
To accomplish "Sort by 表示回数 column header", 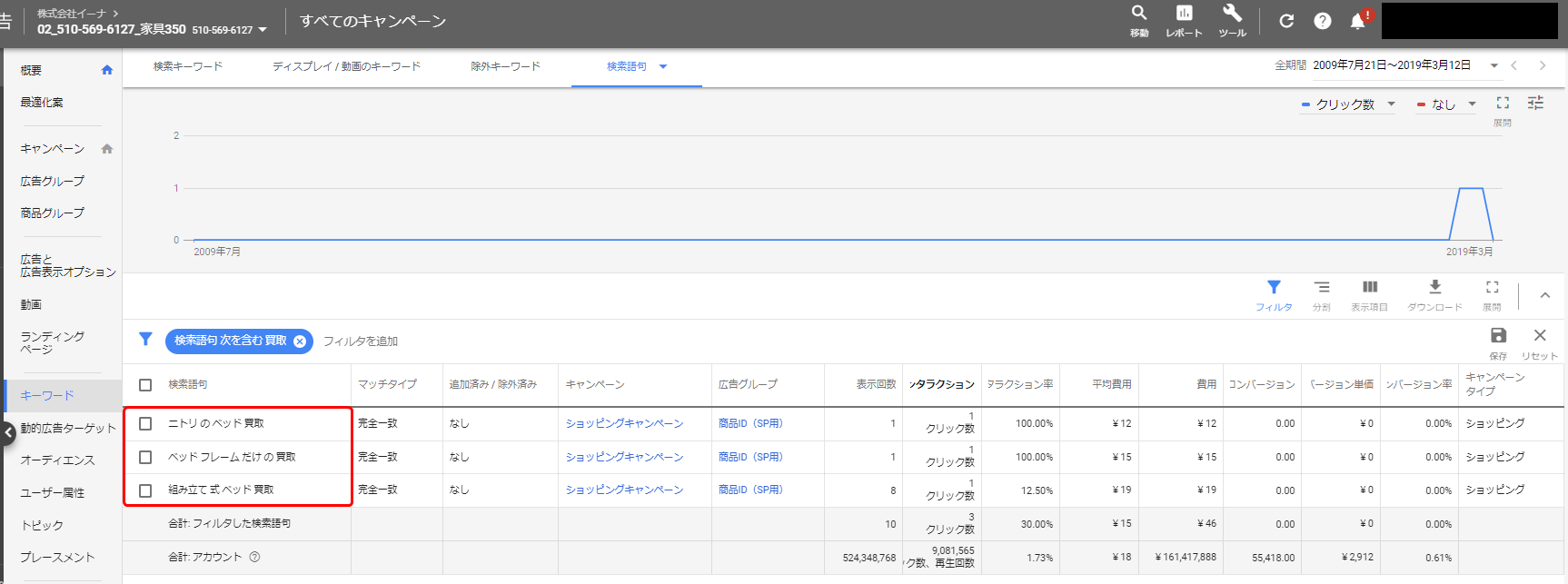I will [876, 384].
